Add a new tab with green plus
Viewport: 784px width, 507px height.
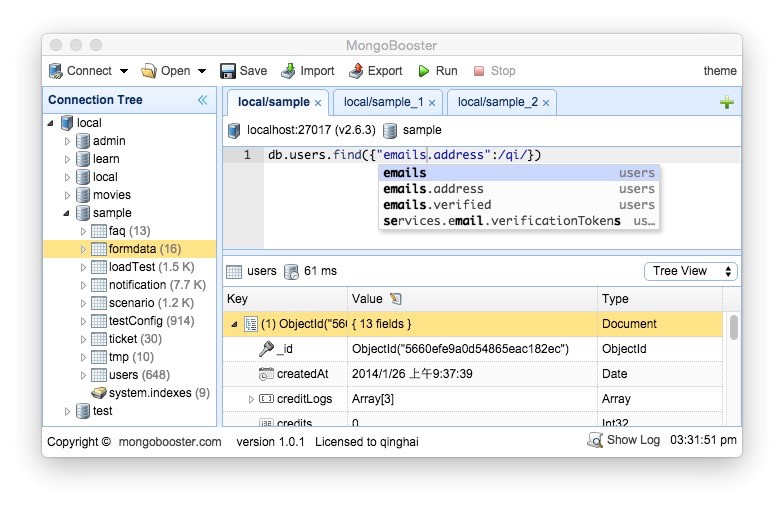[x=727, y=102]
